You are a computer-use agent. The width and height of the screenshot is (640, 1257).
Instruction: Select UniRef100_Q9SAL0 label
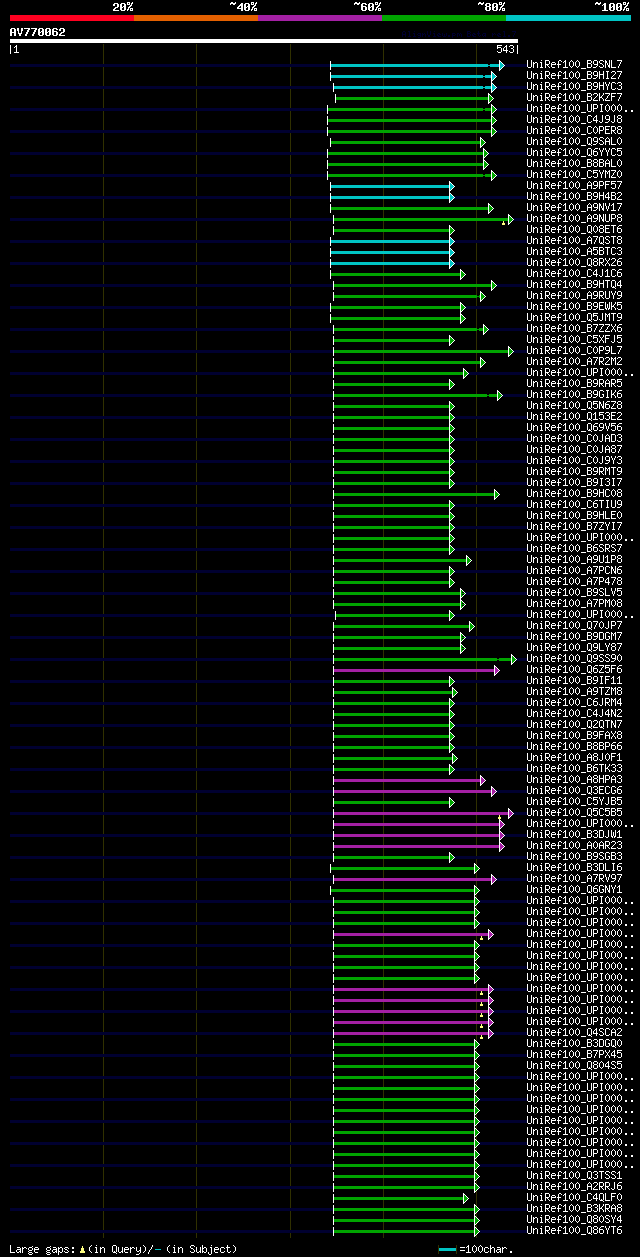pos(574,142)
